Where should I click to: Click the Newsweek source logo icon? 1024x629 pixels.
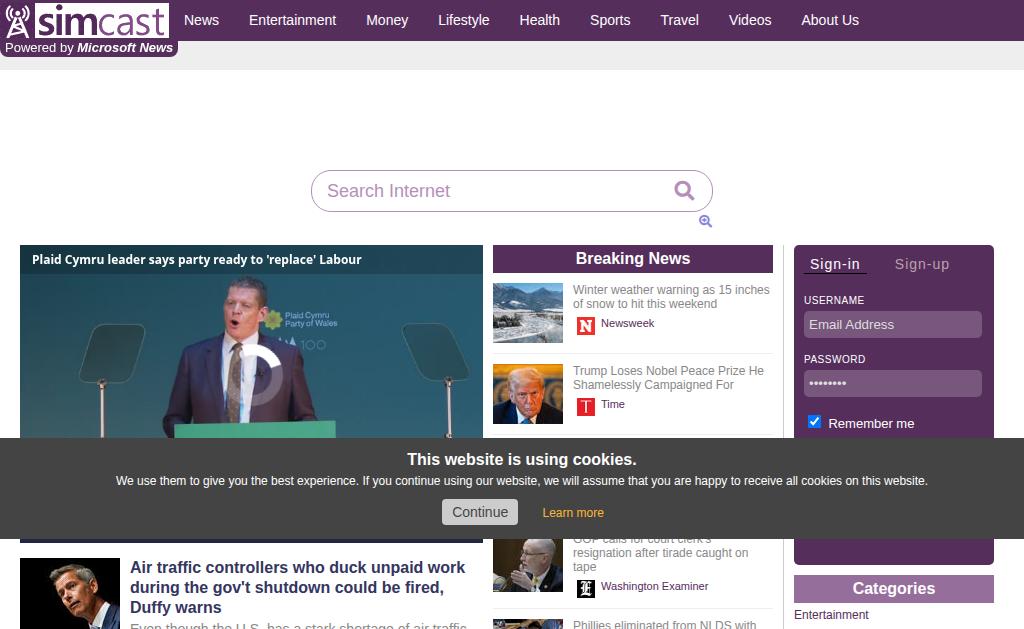(586, 325)
